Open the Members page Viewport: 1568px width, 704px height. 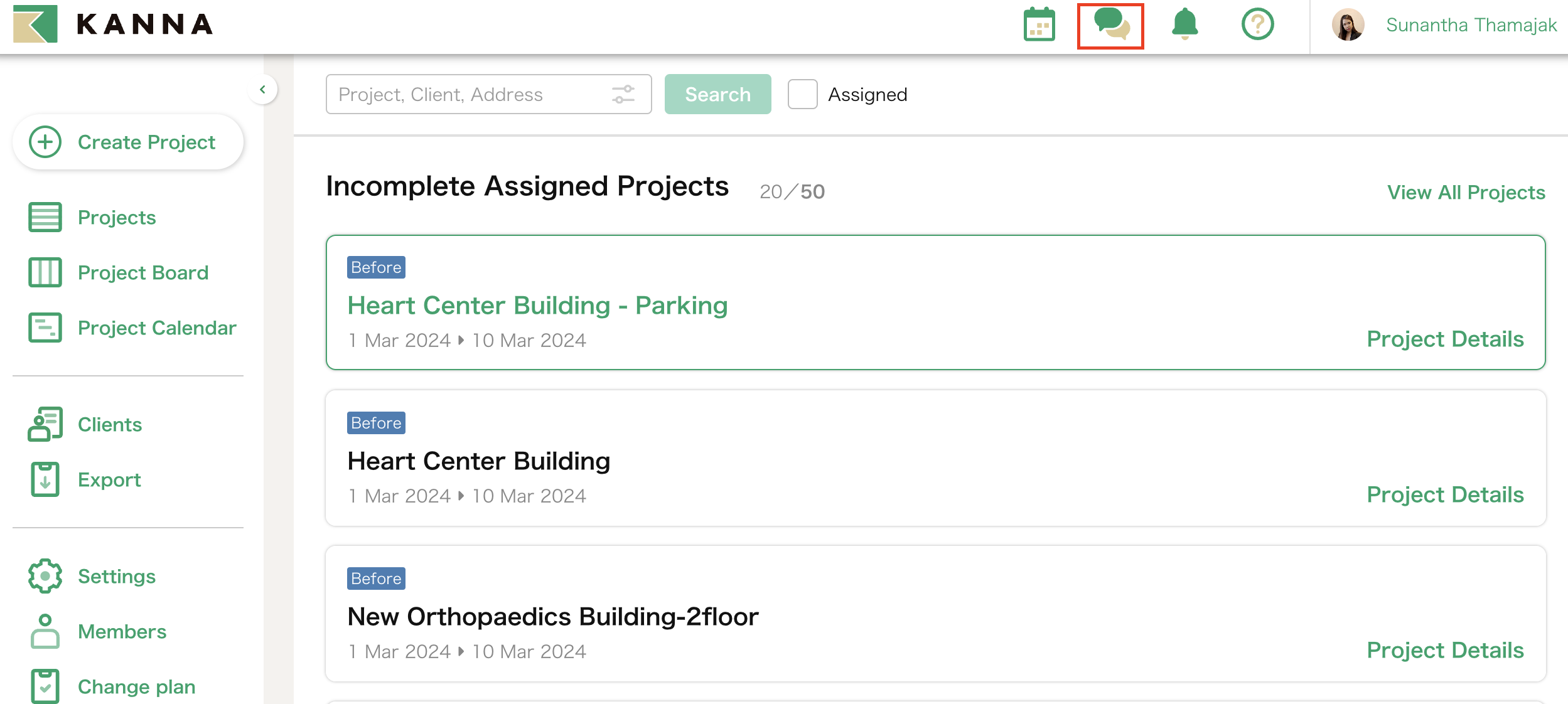tap(122, 631)
